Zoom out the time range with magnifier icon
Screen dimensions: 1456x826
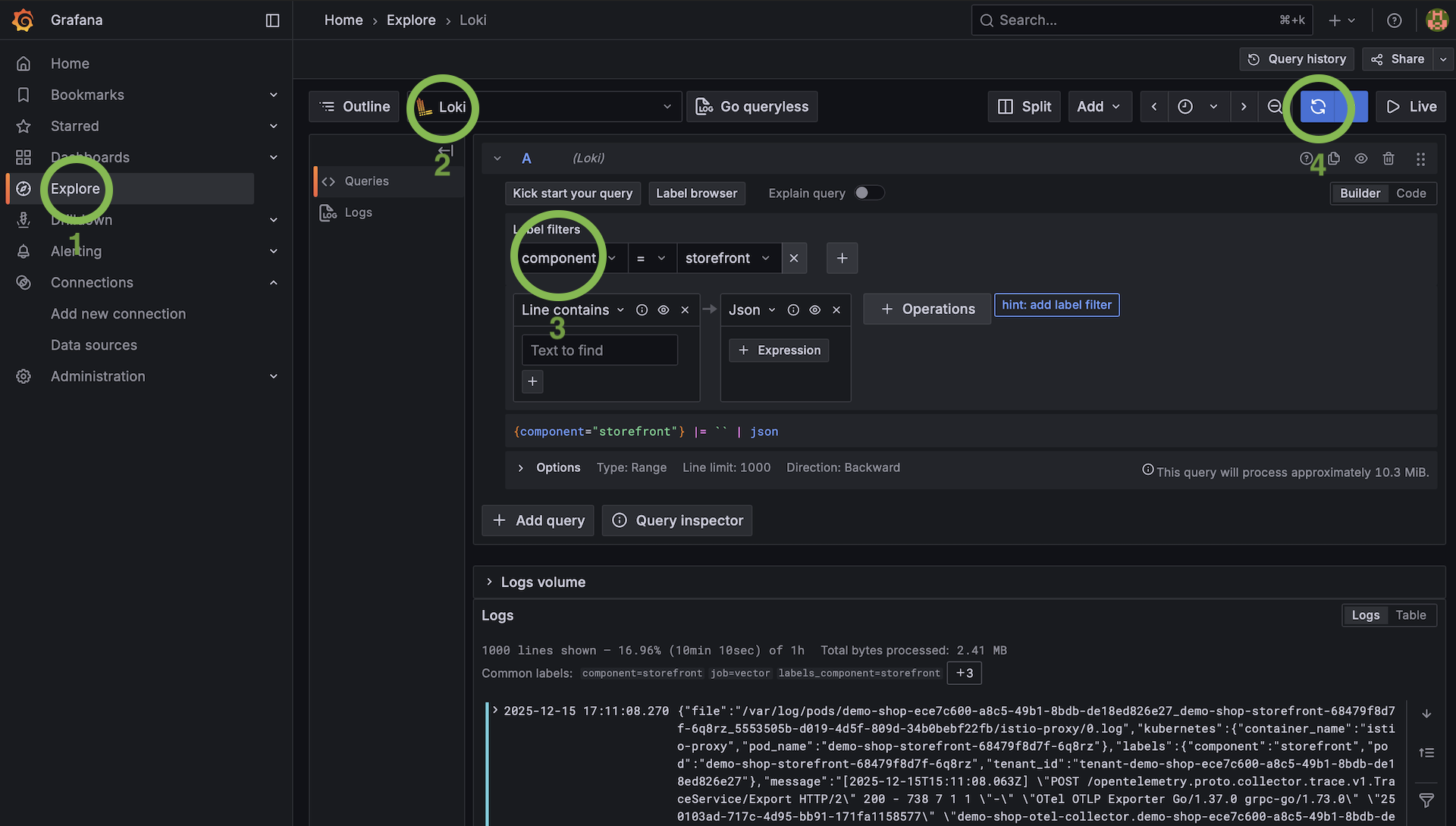tap(1275, 106)
